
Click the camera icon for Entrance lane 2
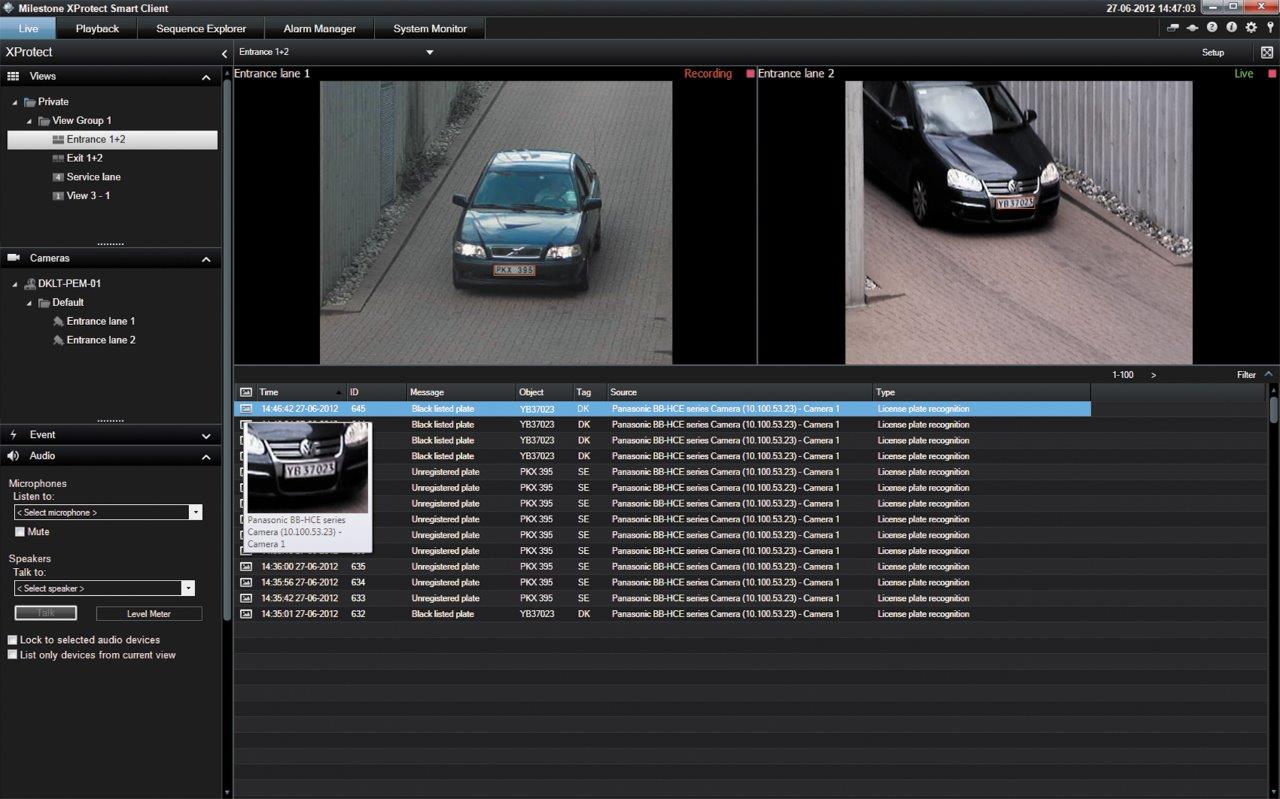point(58,340)
